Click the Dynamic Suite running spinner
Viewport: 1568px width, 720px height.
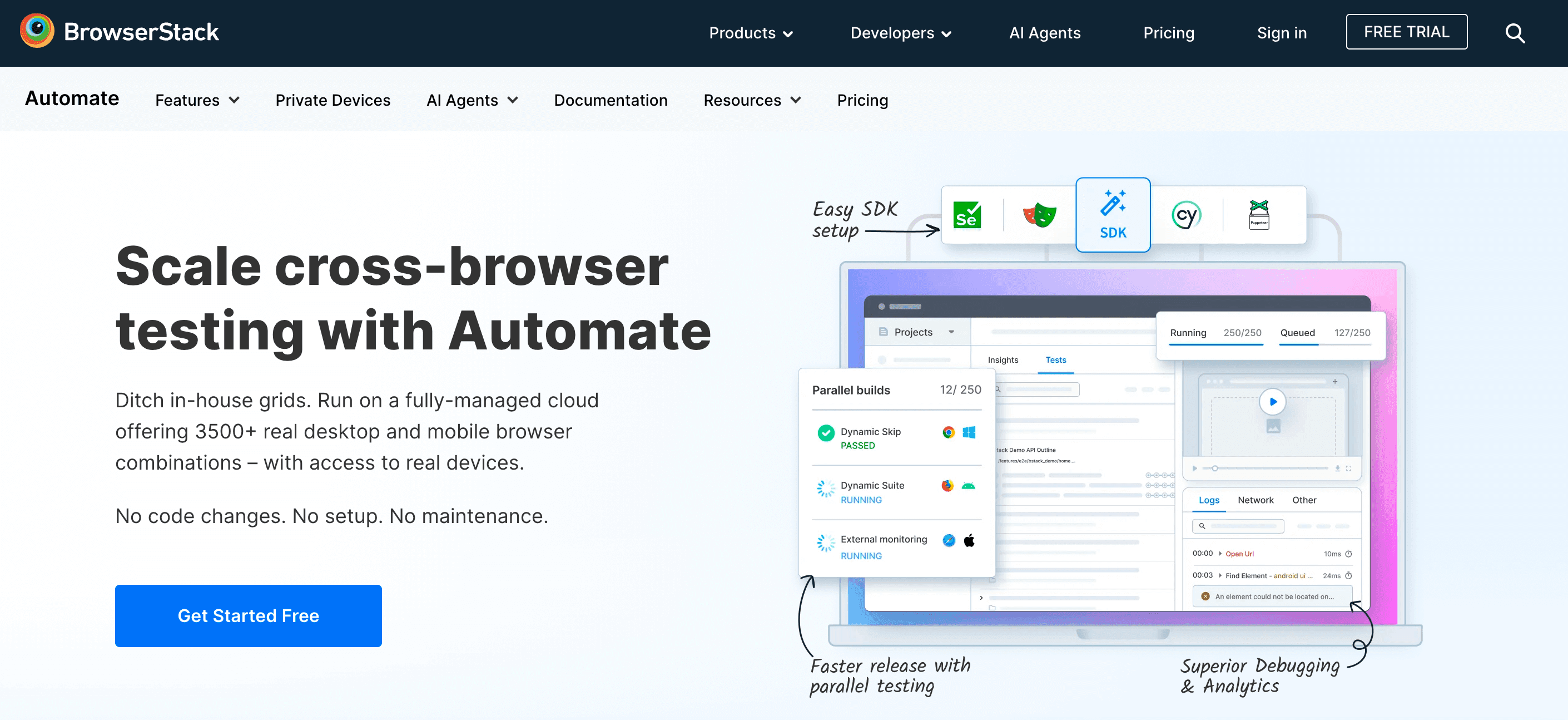click(x=826, y=489)
